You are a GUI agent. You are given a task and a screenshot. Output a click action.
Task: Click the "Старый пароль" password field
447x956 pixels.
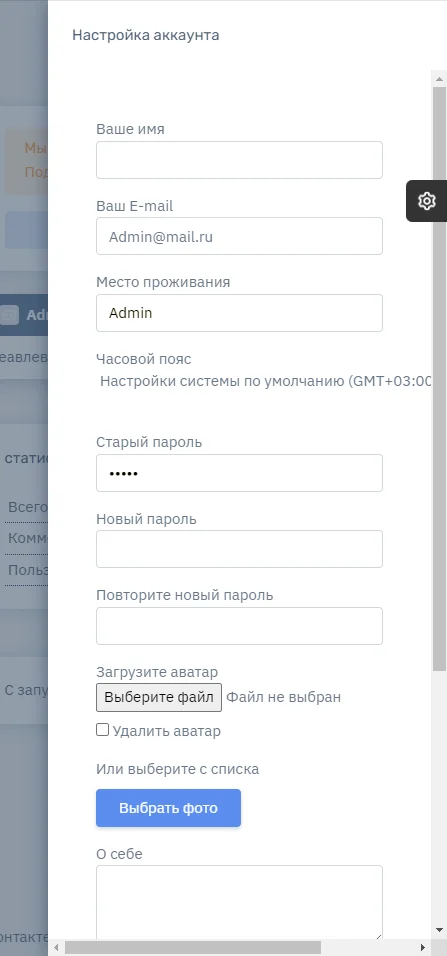pyautogui.click(x=239, y=473)
